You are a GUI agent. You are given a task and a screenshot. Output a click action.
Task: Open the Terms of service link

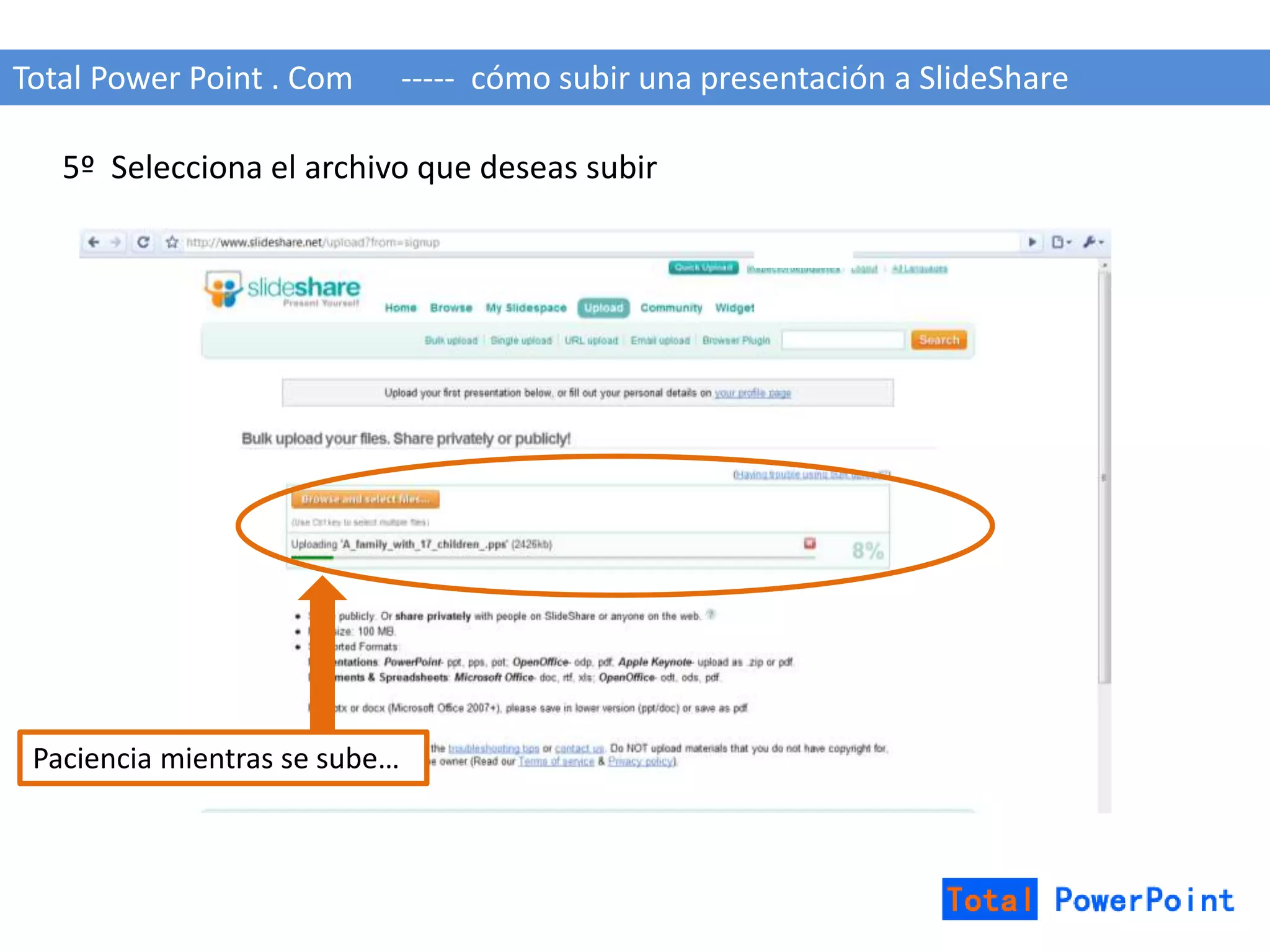tap(556, 762)
